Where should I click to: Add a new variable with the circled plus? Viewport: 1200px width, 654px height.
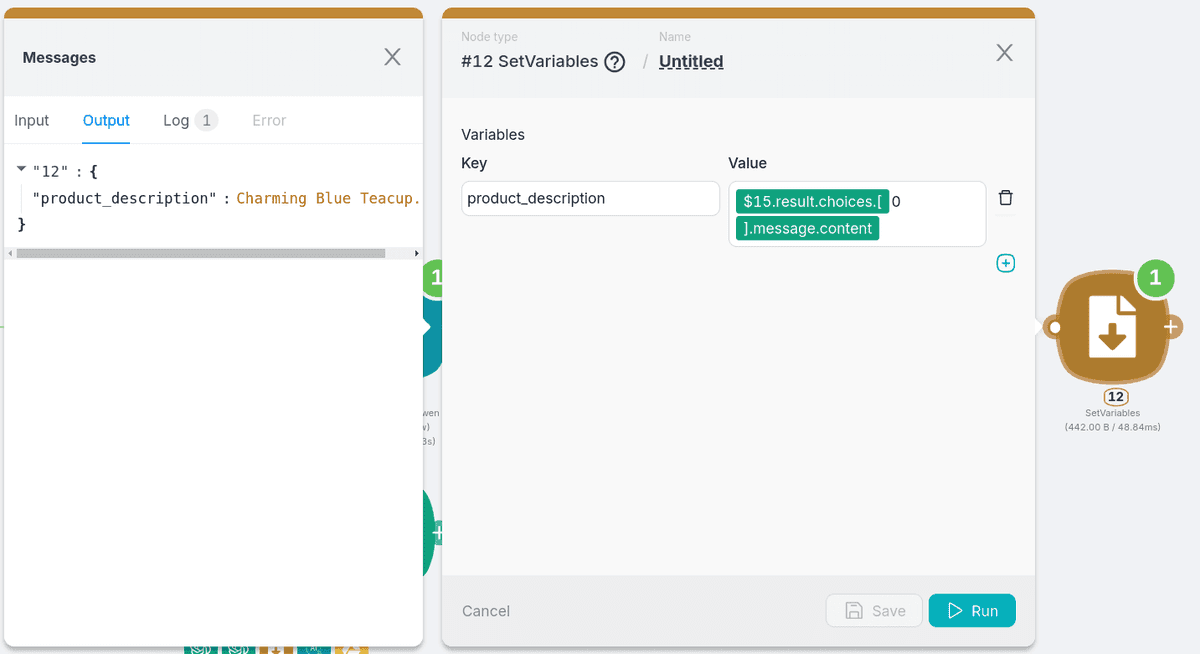tap(1006, 263)
